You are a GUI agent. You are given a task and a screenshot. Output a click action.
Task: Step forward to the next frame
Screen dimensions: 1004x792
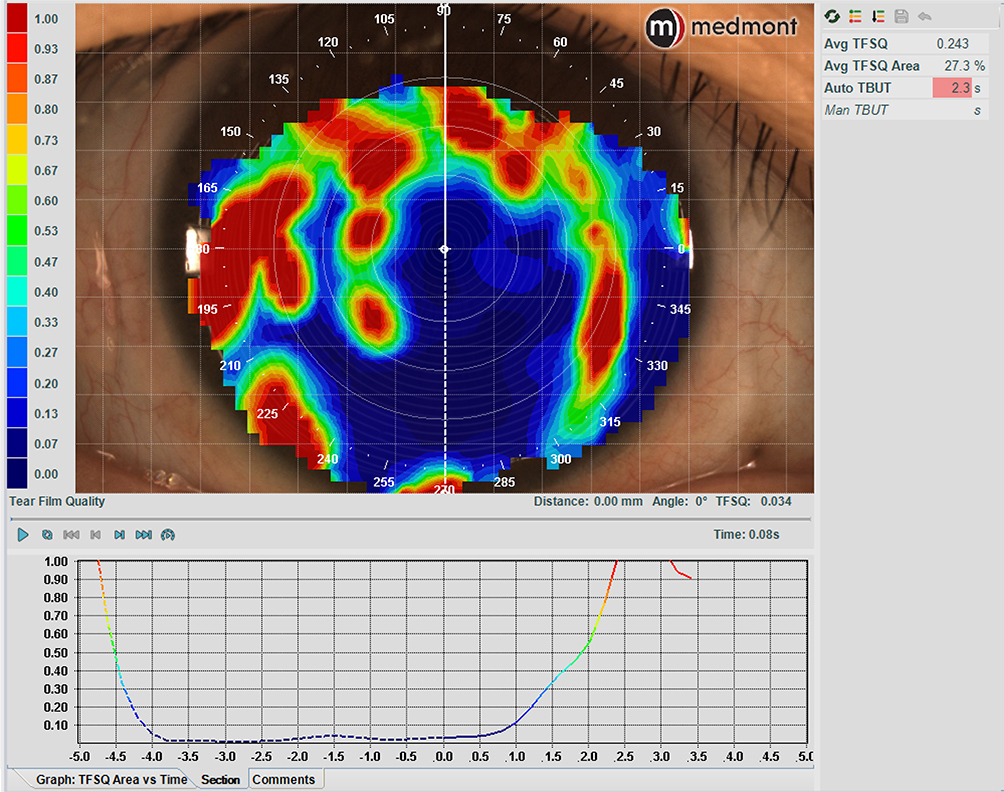tap(119, 535)
